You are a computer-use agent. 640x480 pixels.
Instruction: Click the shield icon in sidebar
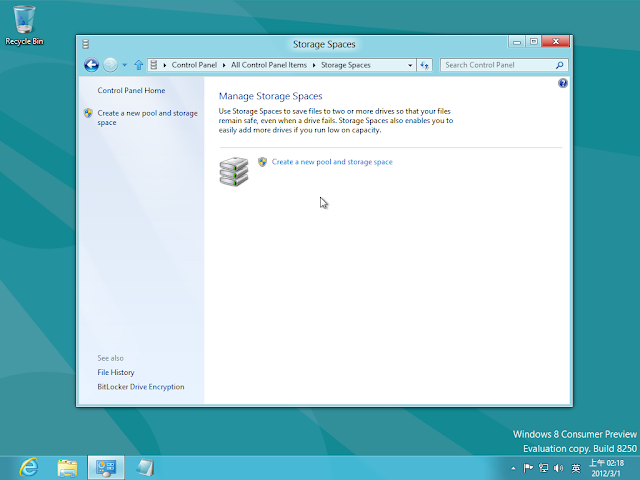88,113
